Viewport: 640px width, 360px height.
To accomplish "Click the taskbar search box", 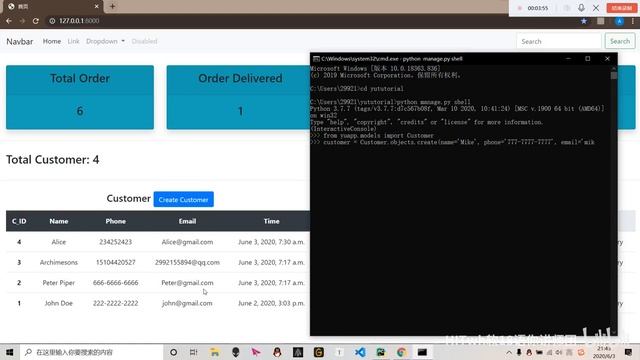I will coord(92,352).
